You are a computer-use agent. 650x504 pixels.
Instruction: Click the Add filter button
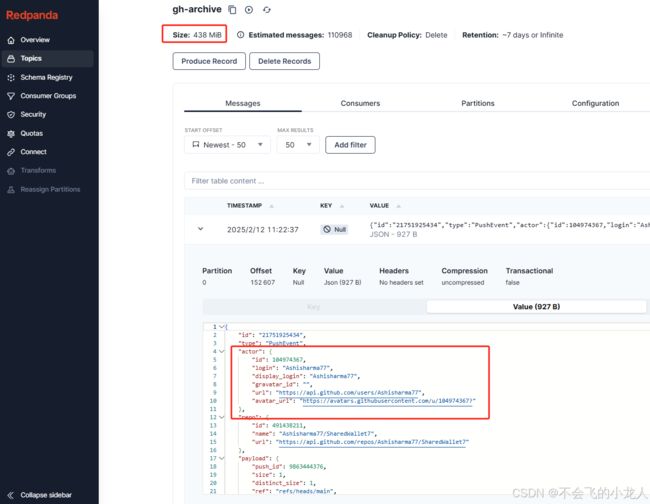point(350,145)
